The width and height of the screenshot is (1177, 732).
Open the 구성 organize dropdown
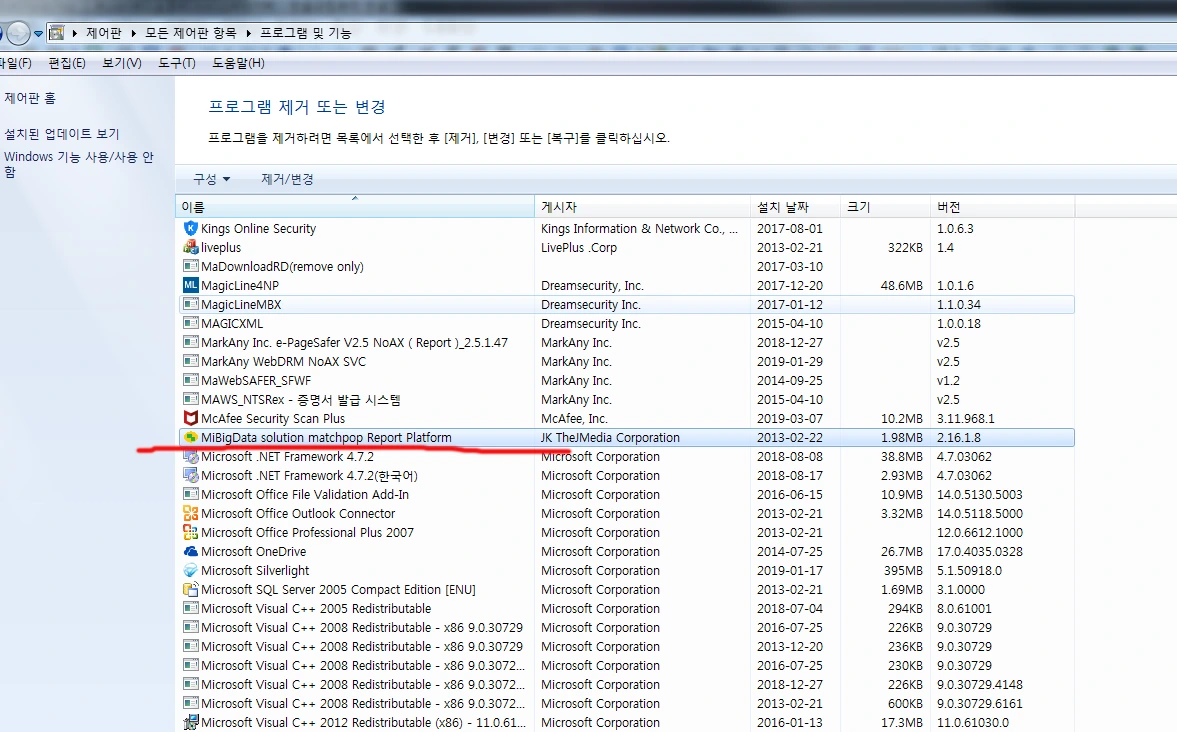pos(209,178)
